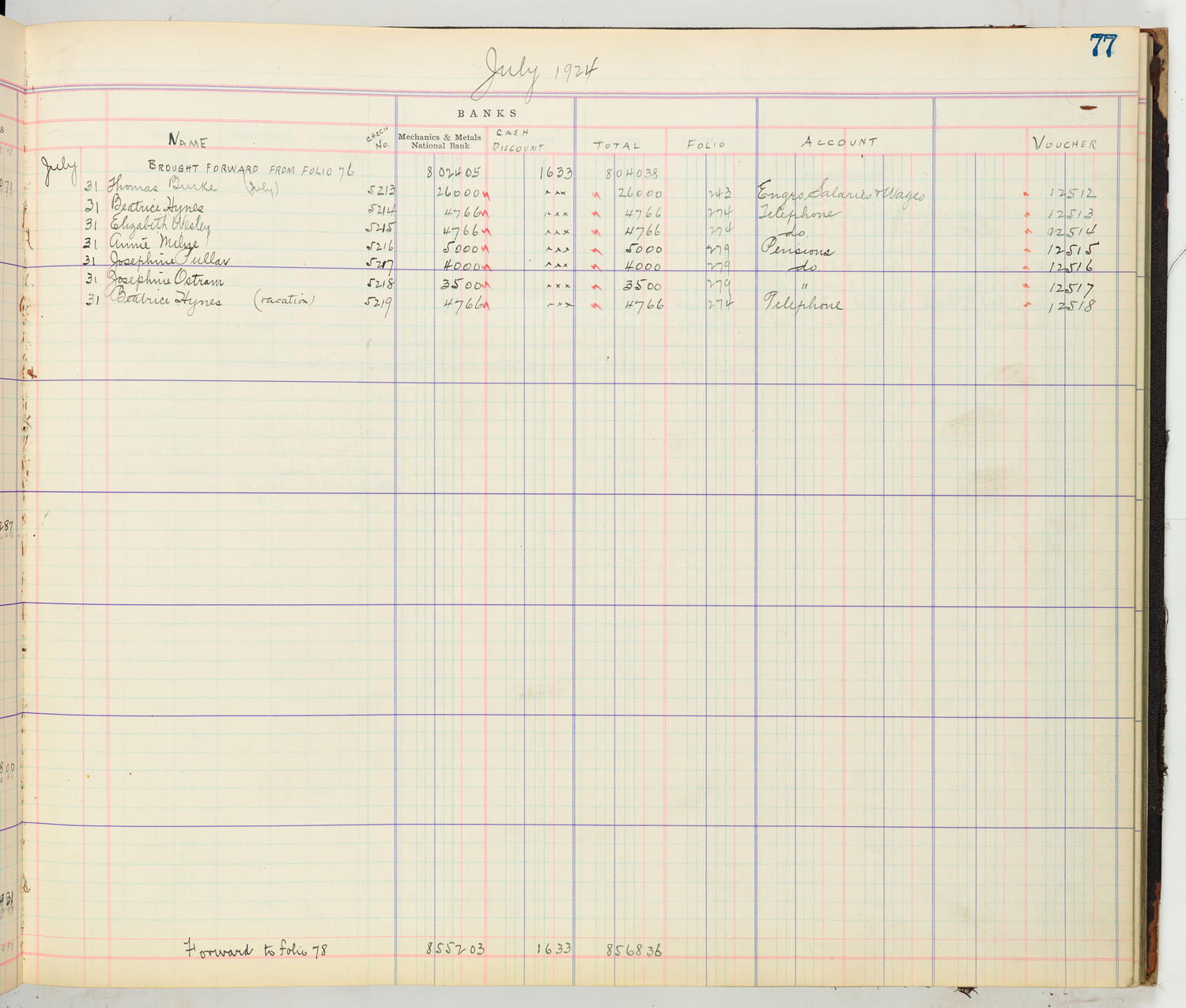Click carried-forward bank total 855203
Image resolution: width=1186 pixels, height=1008 pixels.
point(455,949)
